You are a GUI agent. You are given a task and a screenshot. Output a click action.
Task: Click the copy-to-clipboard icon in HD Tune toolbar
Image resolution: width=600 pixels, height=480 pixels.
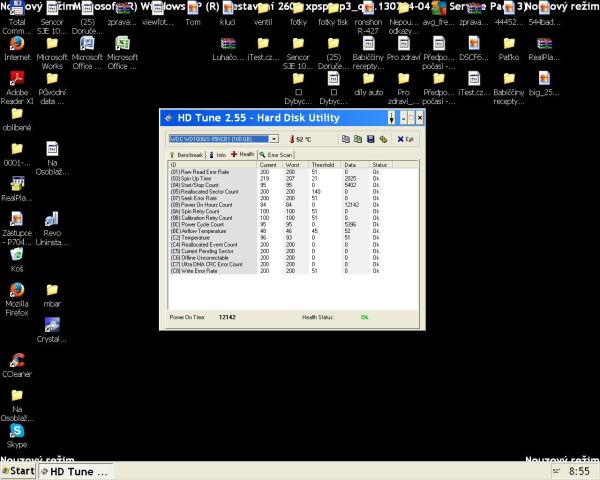[346, 139]
